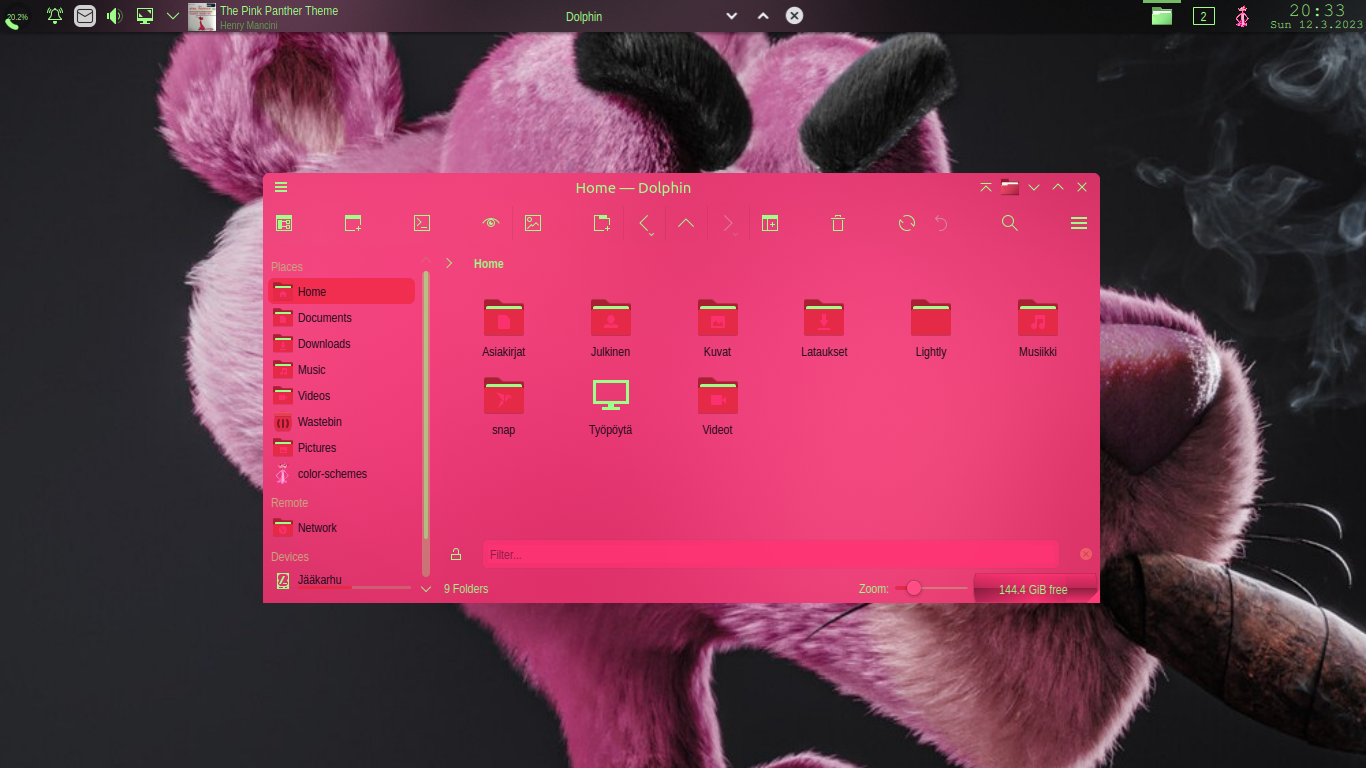Click 9 Folders status text

[x=466, y=589]
